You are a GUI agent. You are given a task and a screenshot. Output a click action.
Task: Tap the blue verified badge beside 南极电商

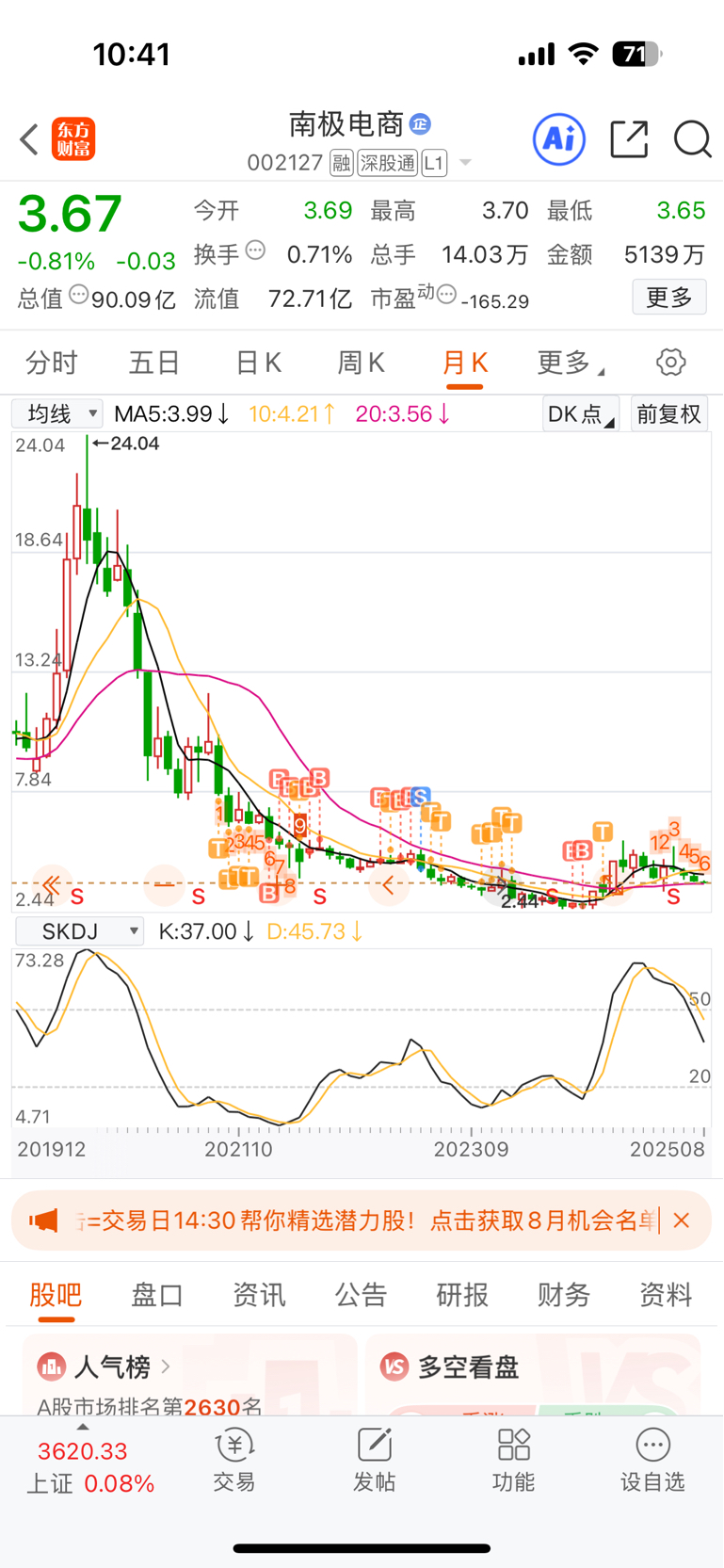tap(420, 123)
